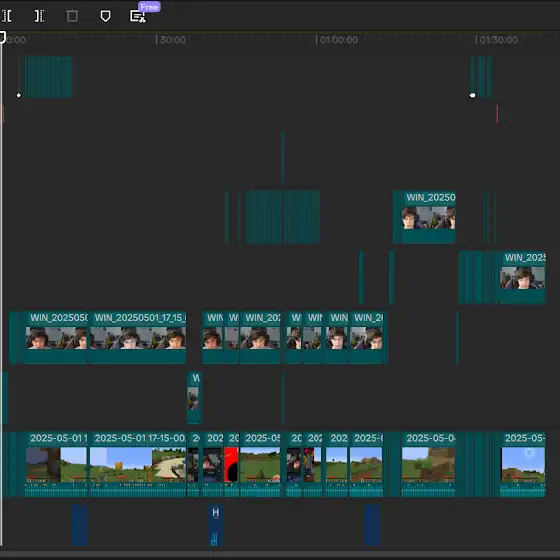Click the white keyframe near 01:30:00 on top track
560x560 pixels.
click(x=472, y=95)
